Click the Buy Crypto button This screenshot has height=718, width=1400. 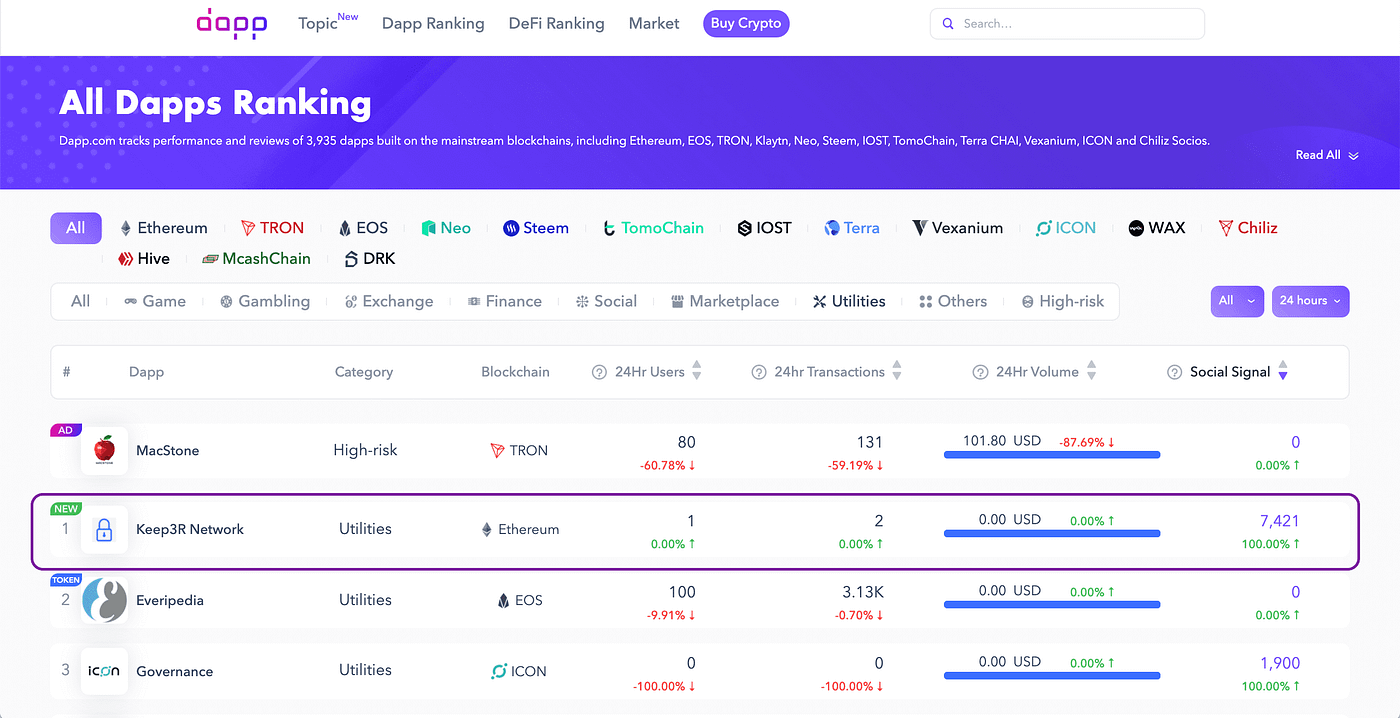point(746,24)
